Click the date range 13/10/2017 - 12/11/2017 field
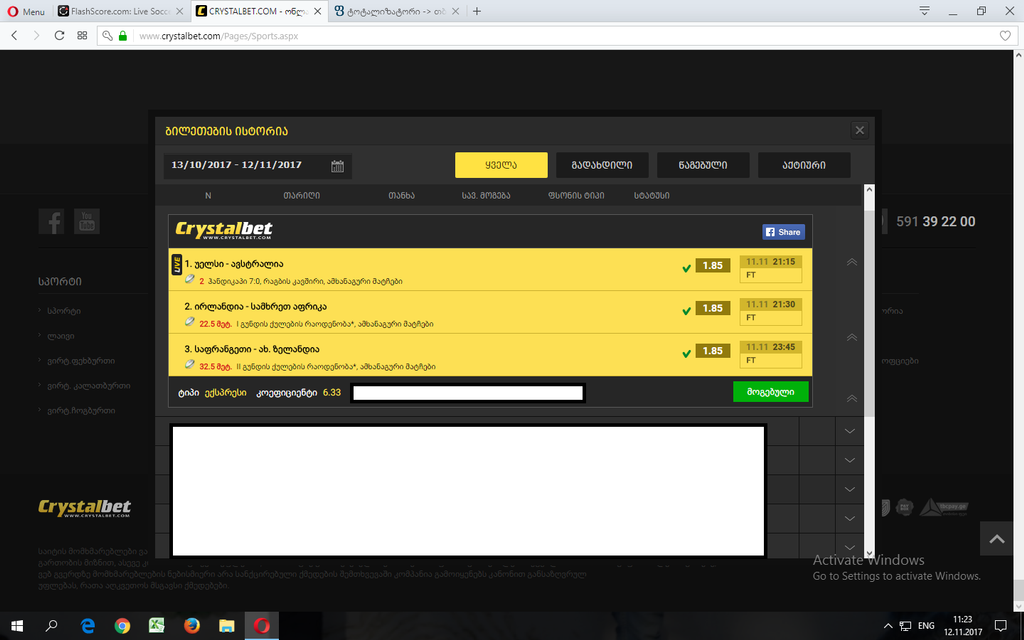Screen dimensions: 1024x640 (x=257, y=165)
